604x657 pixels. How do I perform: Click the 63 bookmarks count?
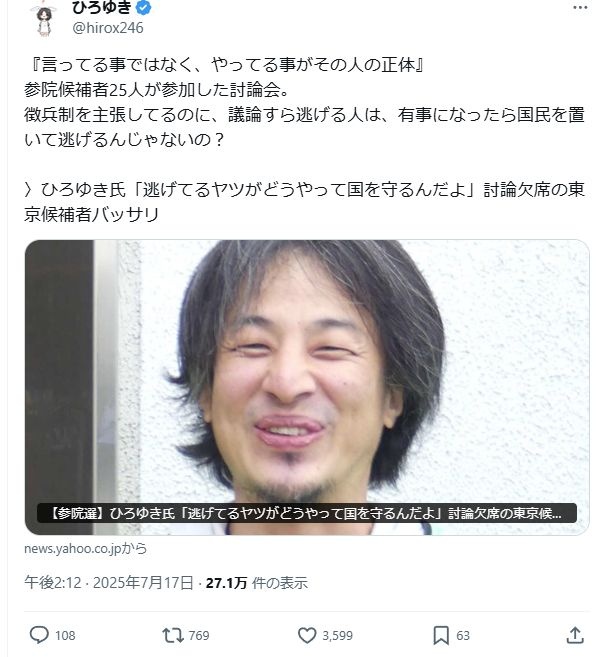click(463, 636)
